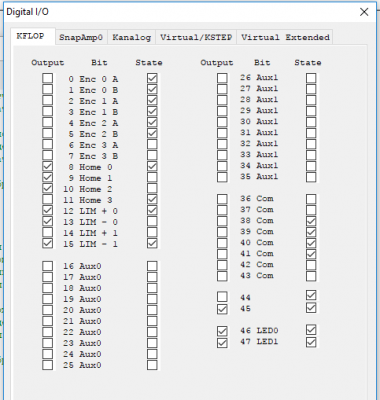Image resolution: width=380 pixels, height=400 pixels.
Task: Toggle State checkbox for bit 13 LIM - 0
Action: [x=152, y=221]
